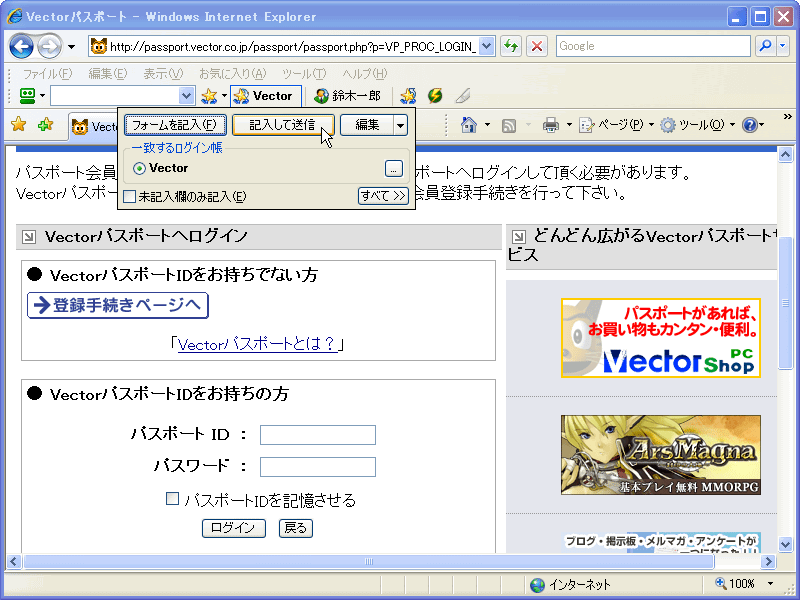Click the 登録手続きページへ button
The width and height of the screenshot is (800, 600).
pos(118,305)
